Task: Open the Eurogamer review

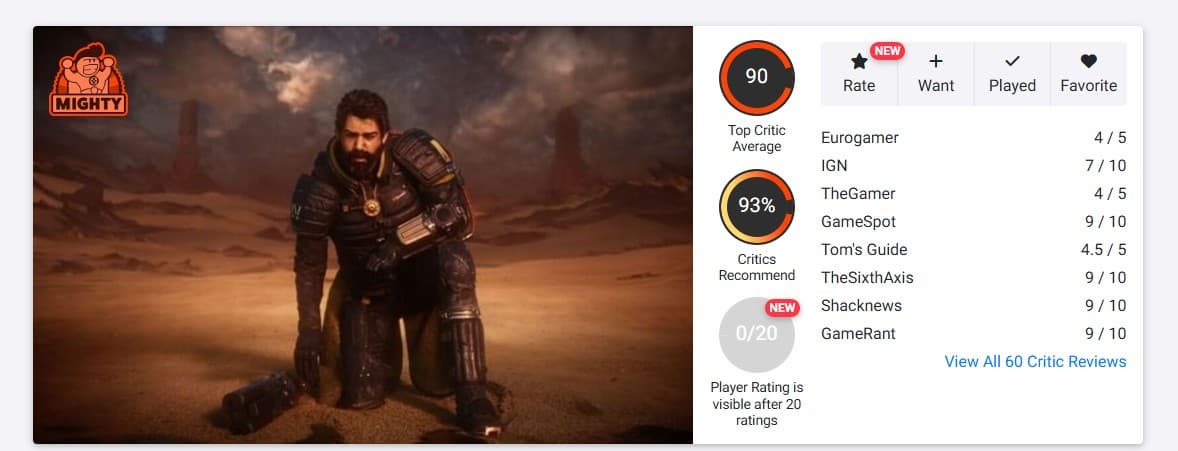Action: tap(974, 138)
